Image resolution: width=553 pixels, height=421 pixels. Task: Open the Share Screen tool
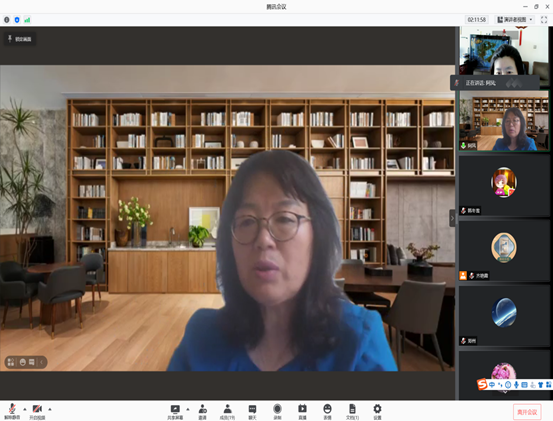point(175,411)
